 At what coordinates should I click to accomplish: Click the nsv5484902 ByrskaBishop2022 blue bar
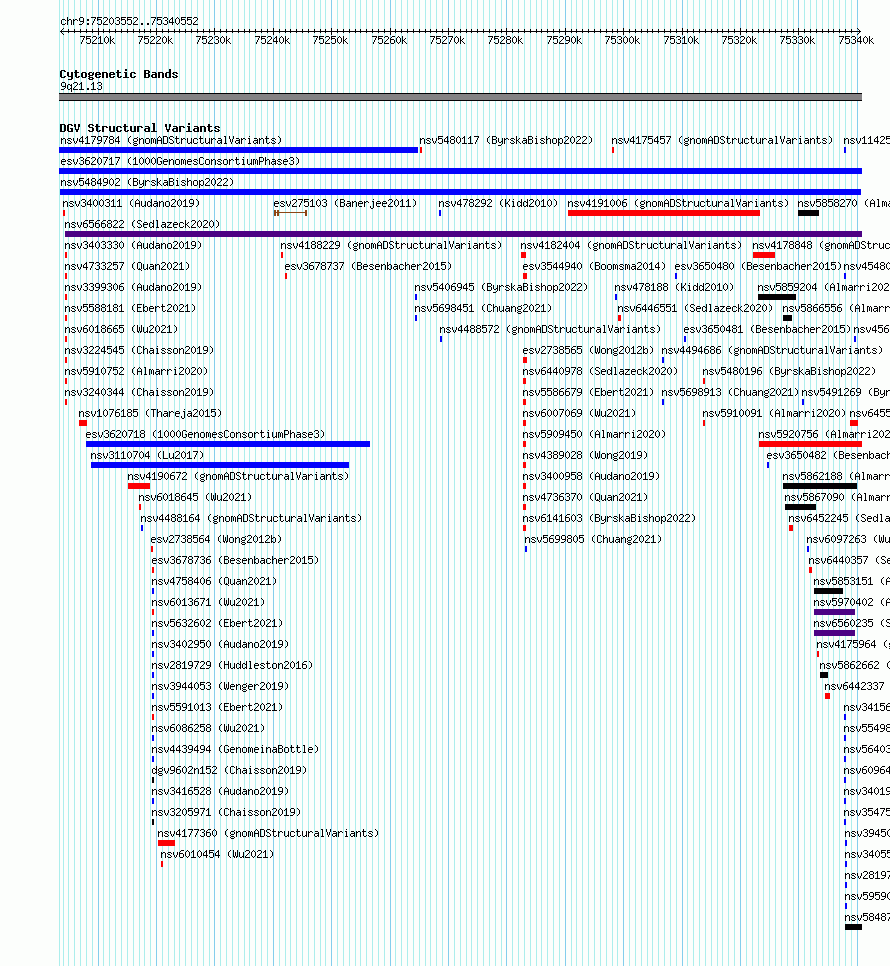click(x=460, y=192)
